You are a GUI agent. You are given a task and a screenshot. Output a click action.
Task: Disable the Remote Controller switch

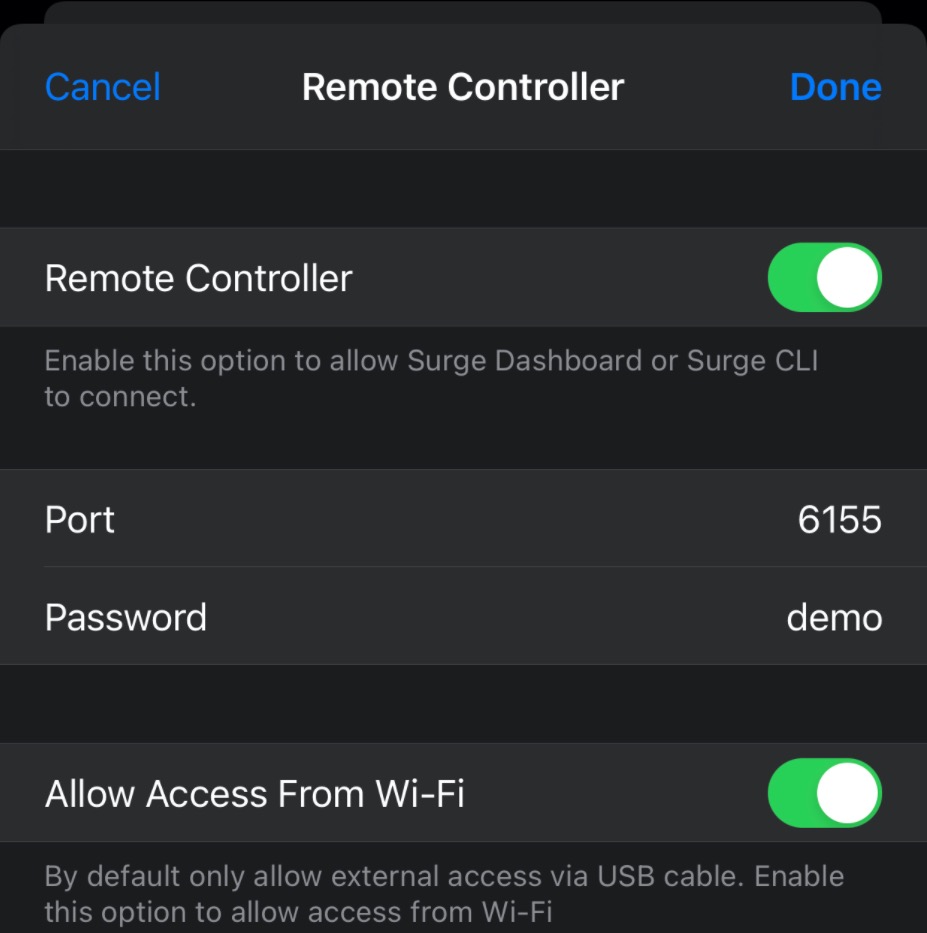tap(825, 277)
